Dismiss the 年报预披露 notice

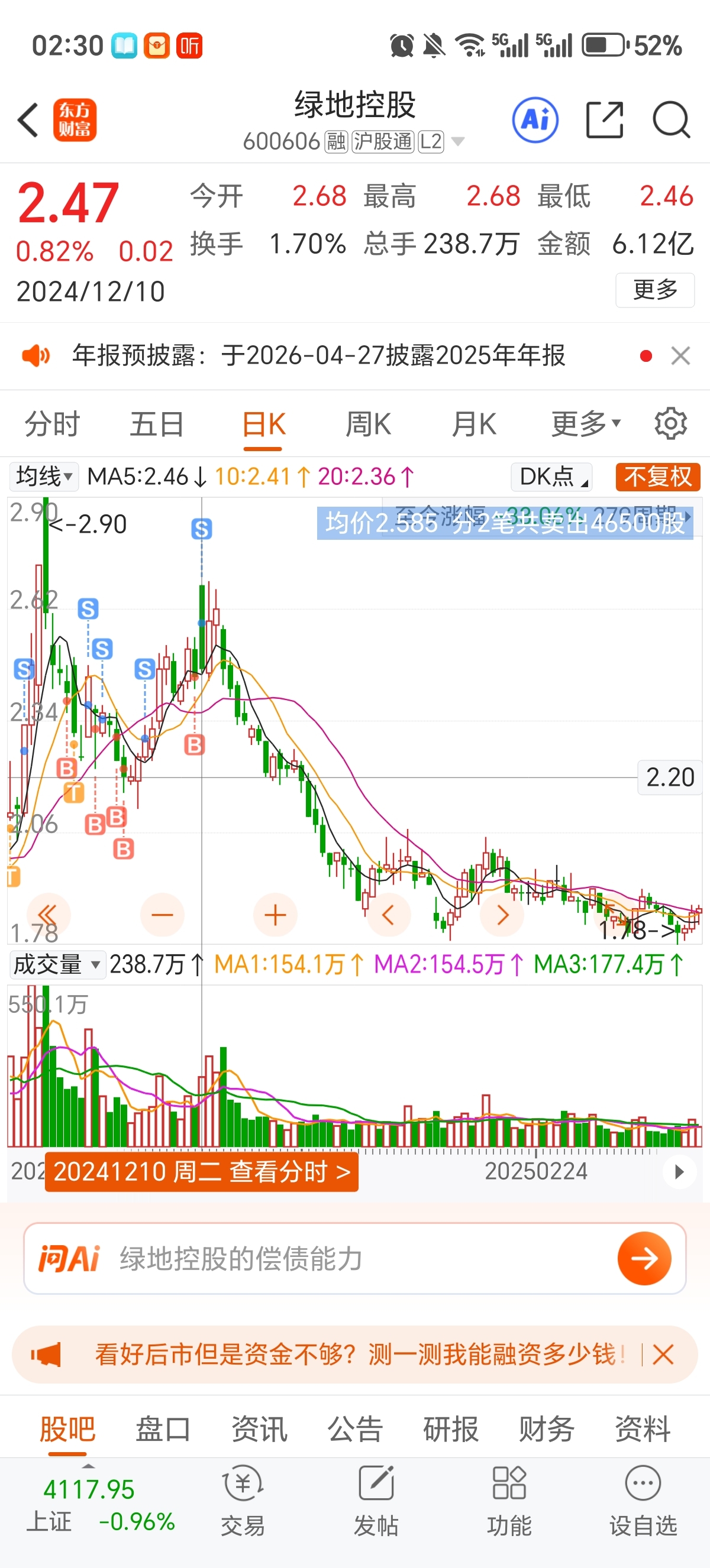680,355
